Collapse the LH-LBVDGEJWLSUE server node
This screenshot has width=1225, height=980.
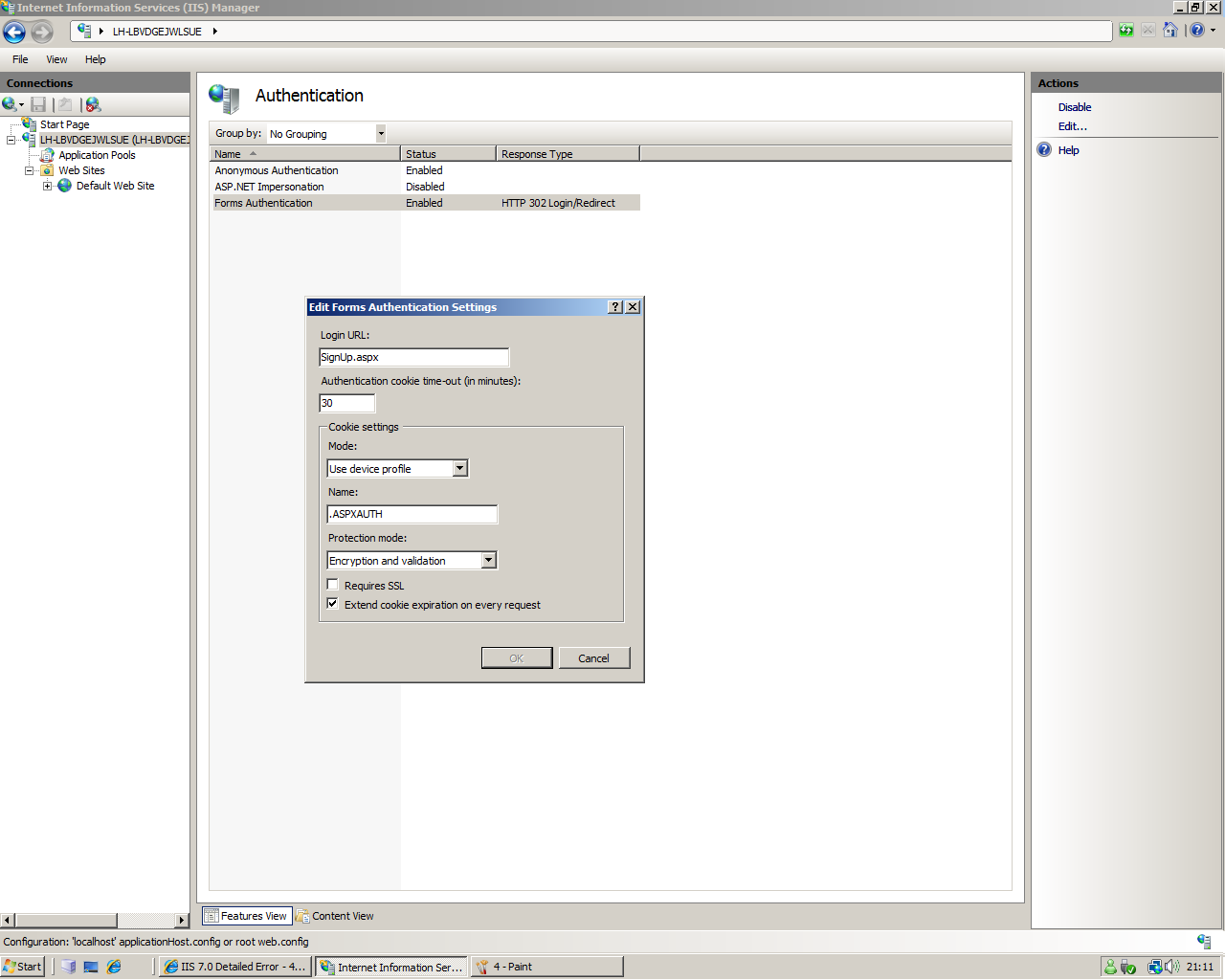pos(11,140)
